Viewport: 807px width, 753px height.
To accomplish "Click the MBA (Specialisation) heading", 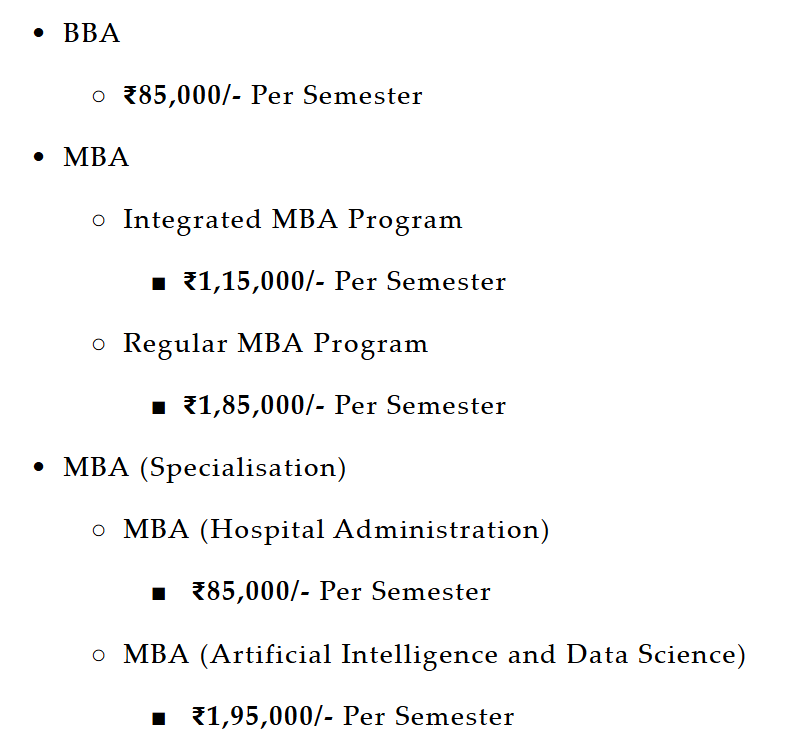I will pyautogui.click(x=204, y=468).
